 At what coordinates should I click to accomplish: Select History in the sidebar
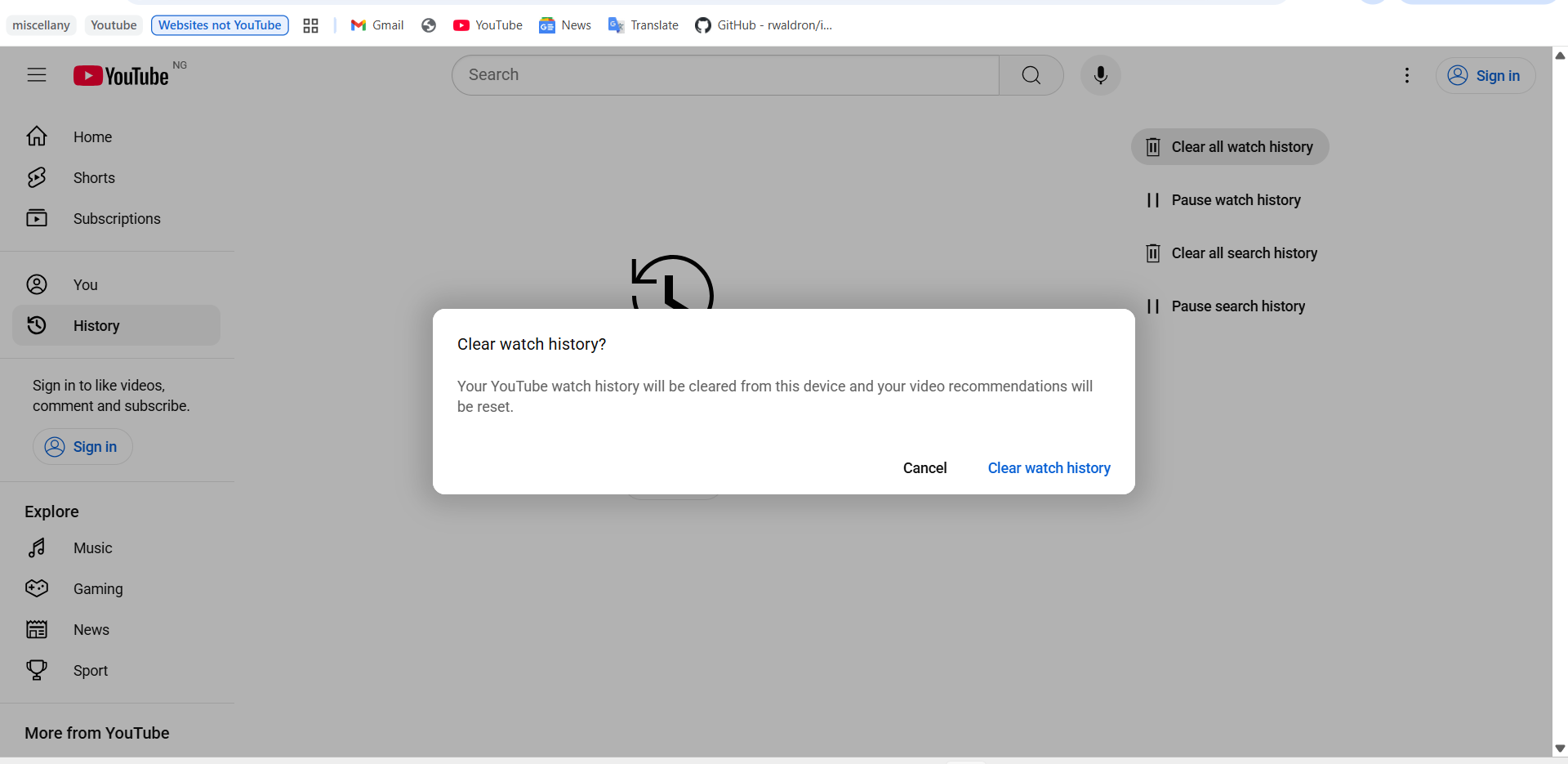(96, 325)
